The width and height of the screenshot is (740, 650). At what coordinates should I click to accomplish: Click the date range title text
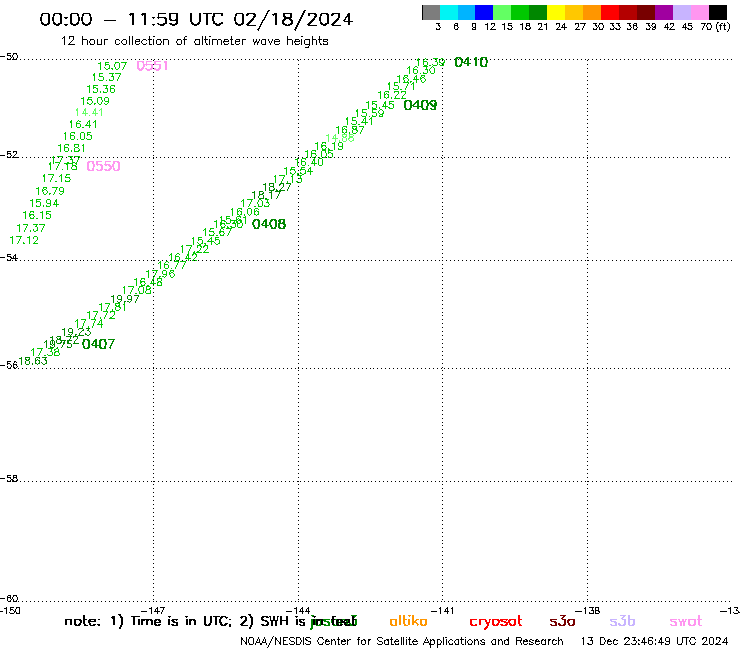tap(196, 19)
